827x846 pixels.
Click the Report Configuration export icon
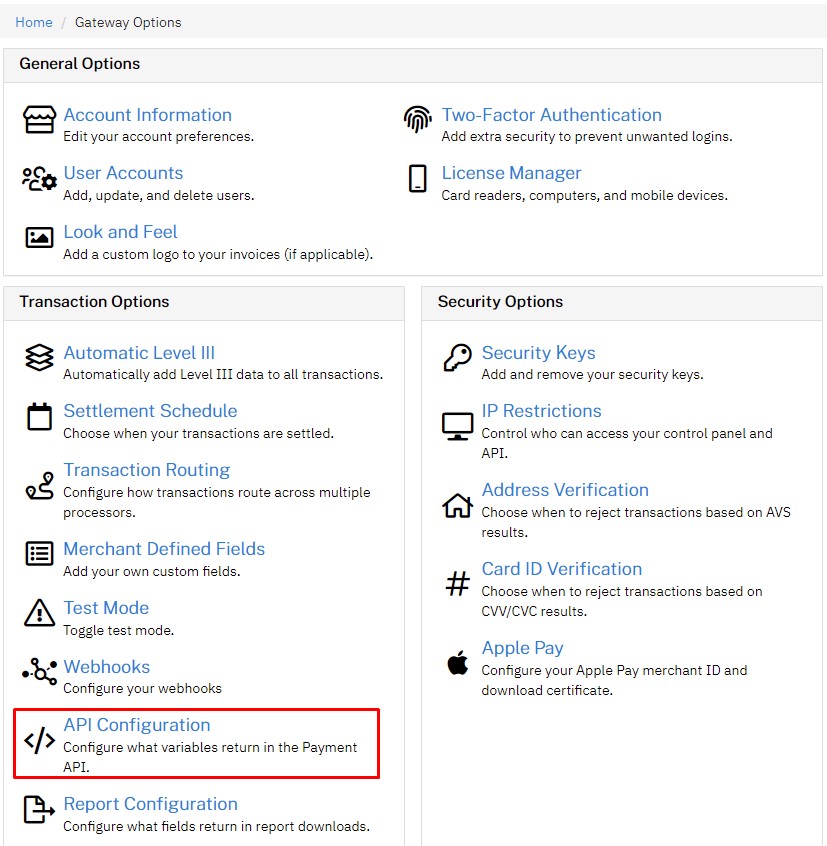pos(39,809)
